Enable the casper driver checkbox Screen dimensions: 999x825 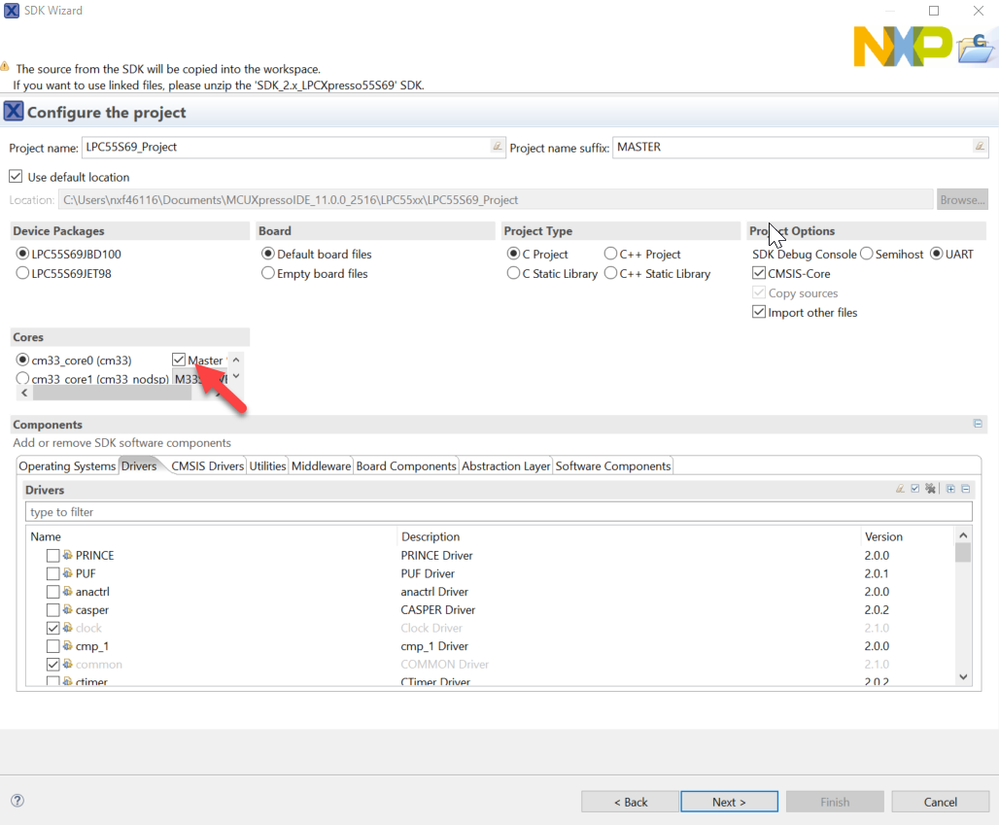pyautogui.click(x=53, y=610)
